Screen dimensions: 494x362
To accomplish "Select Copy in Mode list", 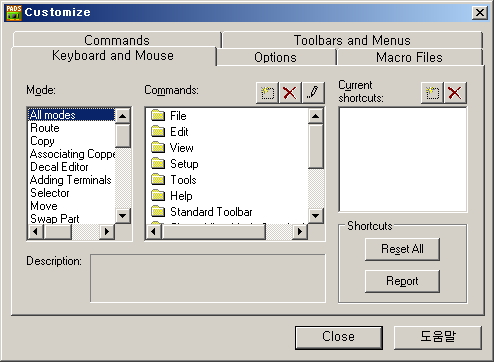I will pyautogui.click(x=71, y=141).
